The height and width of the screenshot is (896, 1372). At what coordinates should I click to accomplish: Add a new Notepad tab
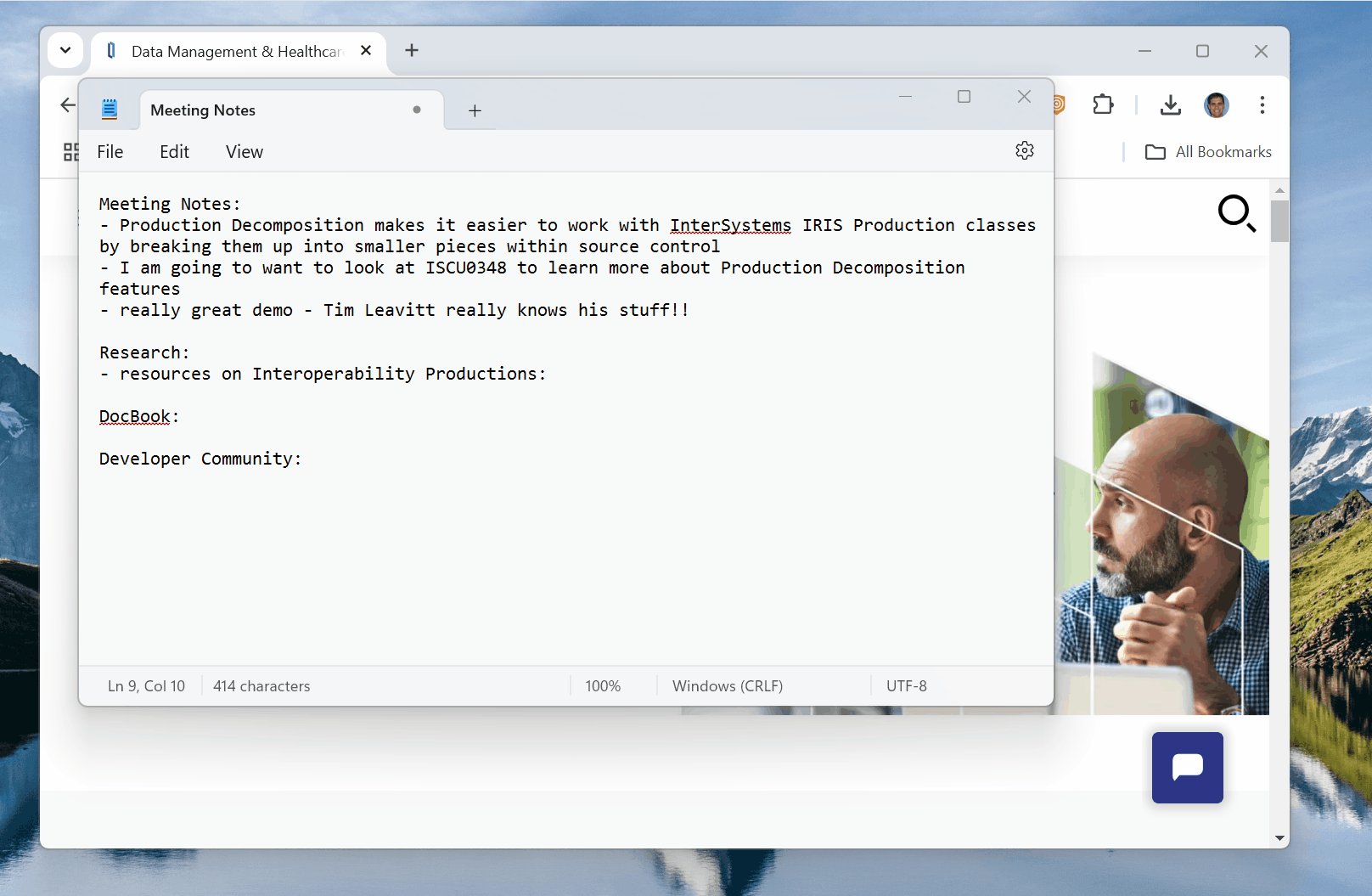point(475,110)
